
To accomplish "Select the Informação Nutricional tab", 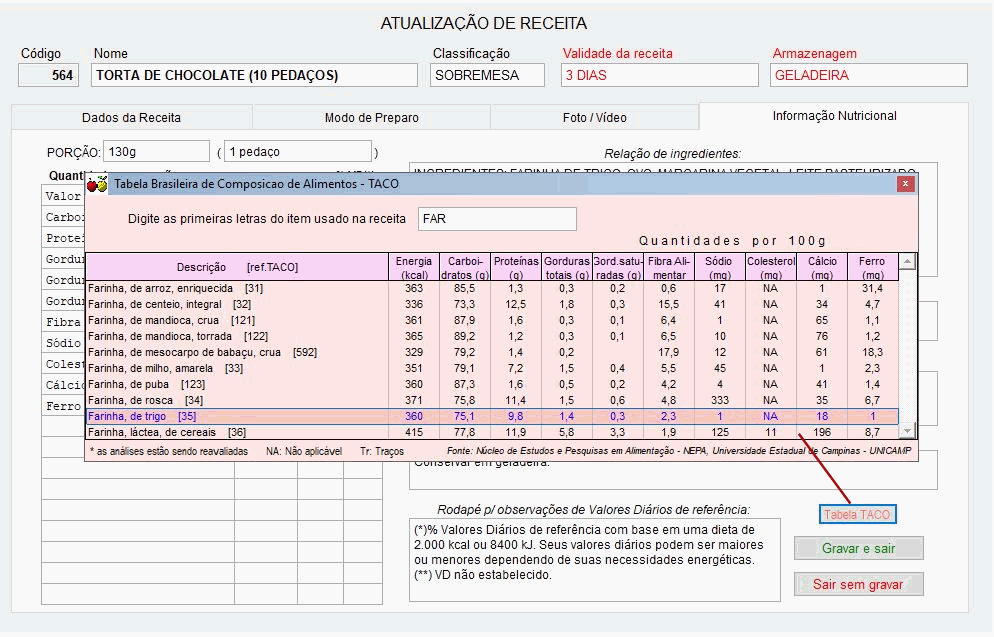I will [x=834, y=116].
